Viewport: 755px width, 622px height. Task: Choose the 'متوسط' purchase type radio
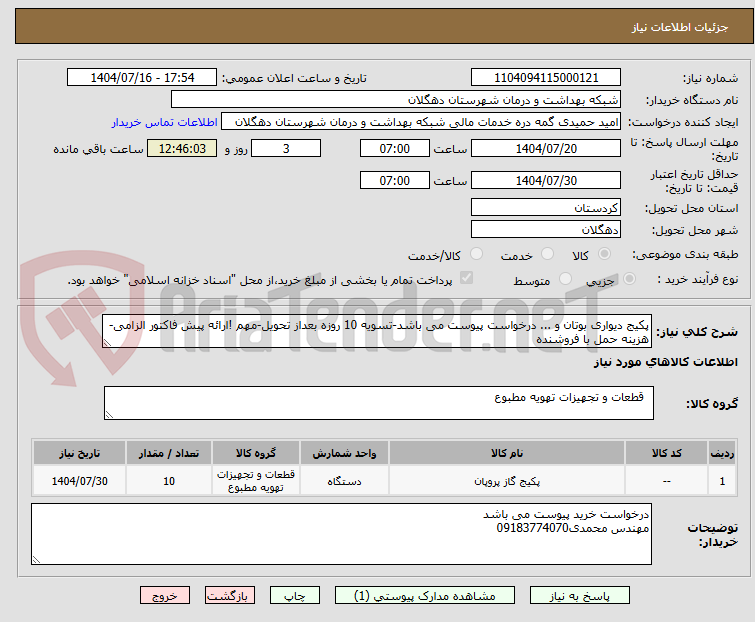567,280
